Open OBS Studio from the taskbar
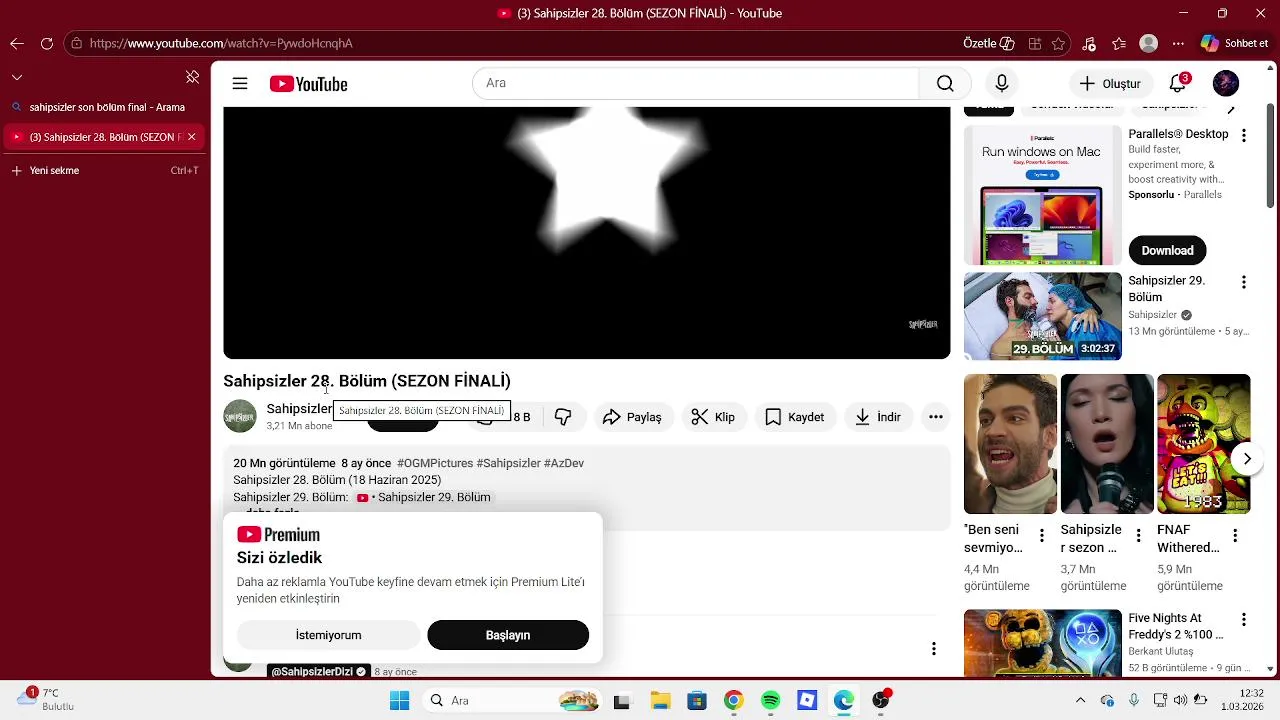The width and height of the screenshot is (1280, 720). pos(881,701)
